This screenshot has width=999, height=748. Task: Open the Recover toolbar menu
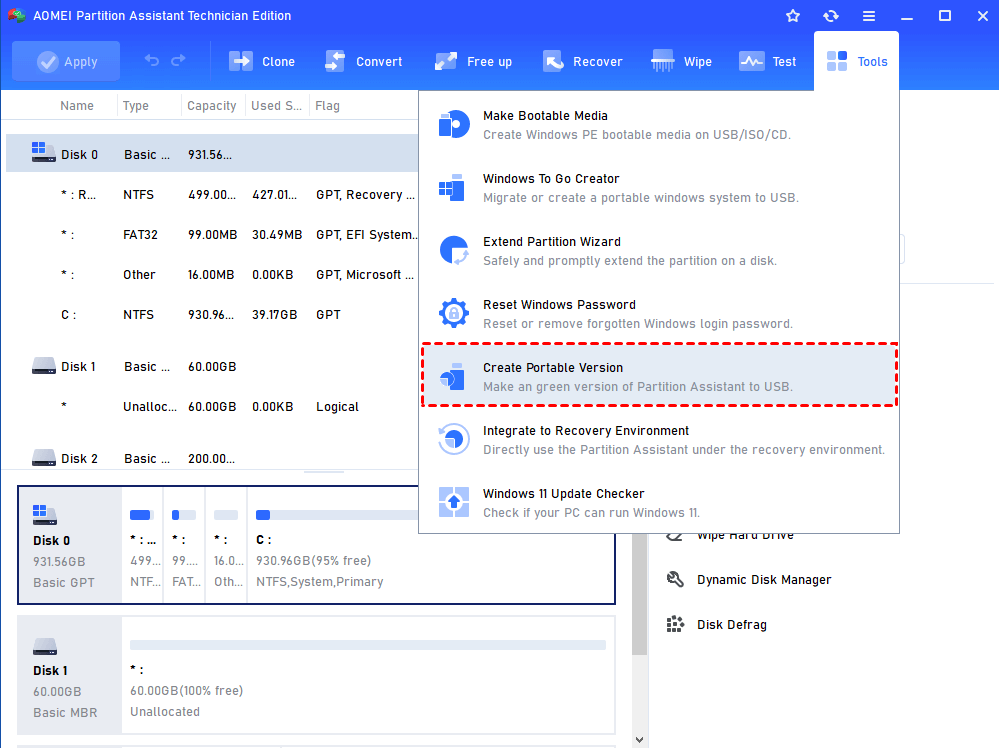pos(582,61)
